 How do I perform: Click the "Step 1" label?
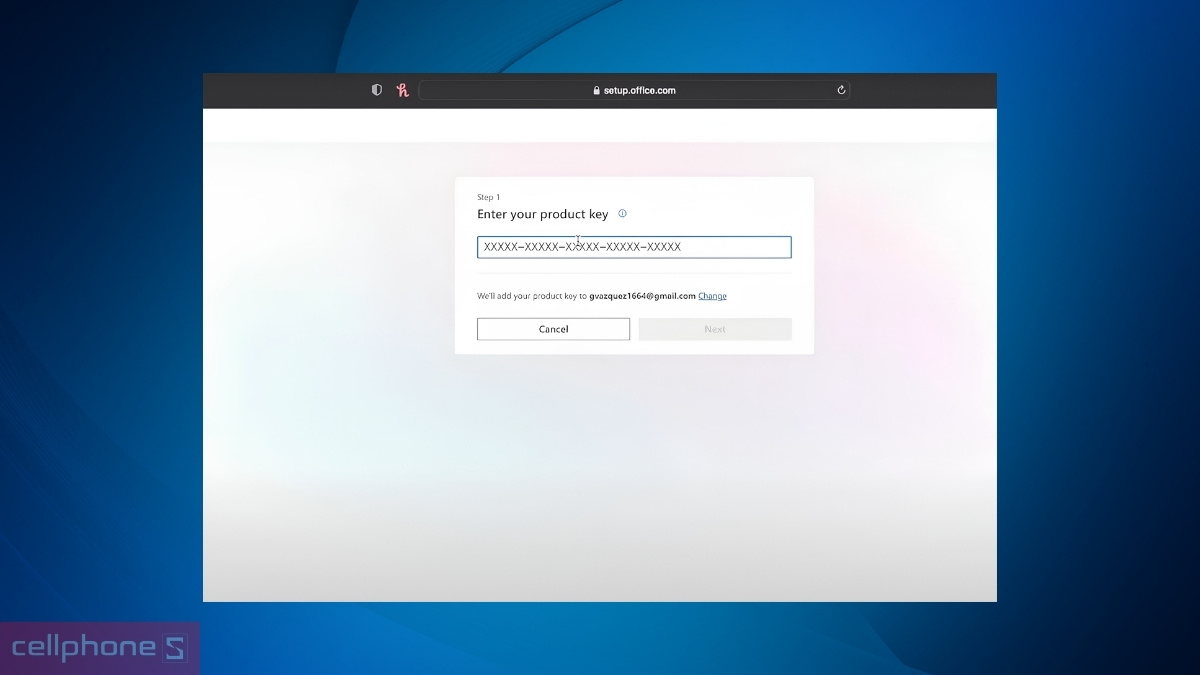coord(488,198)
